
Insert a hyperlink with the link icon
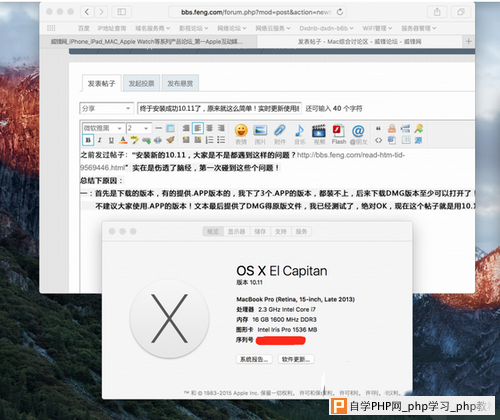click(146, 140)
